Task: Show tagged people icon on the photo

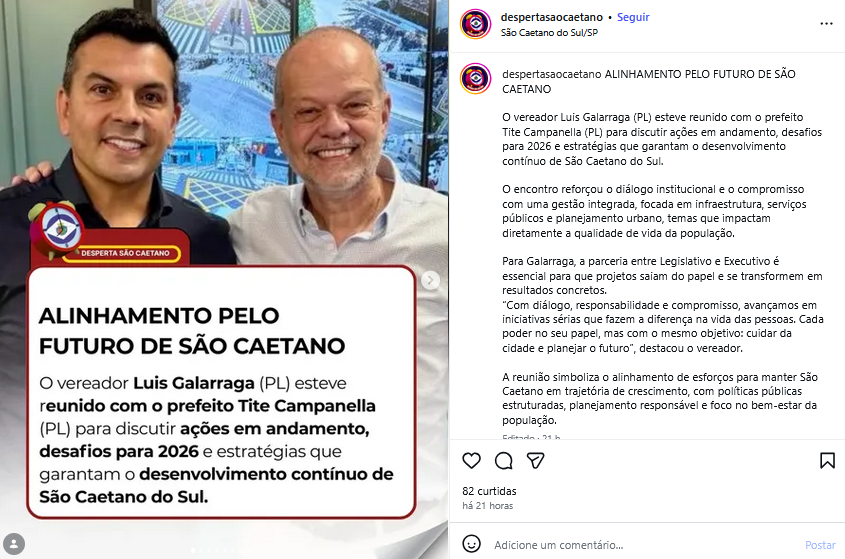Action: [x=14, y=543]
